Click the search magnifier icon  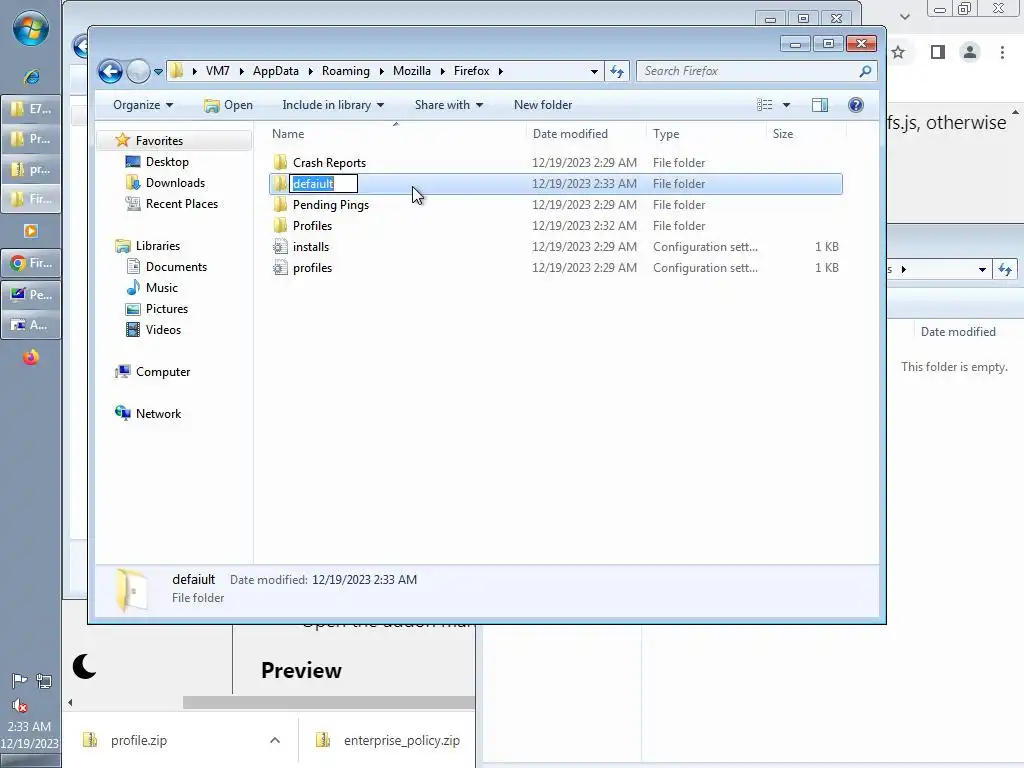point(865,71)
